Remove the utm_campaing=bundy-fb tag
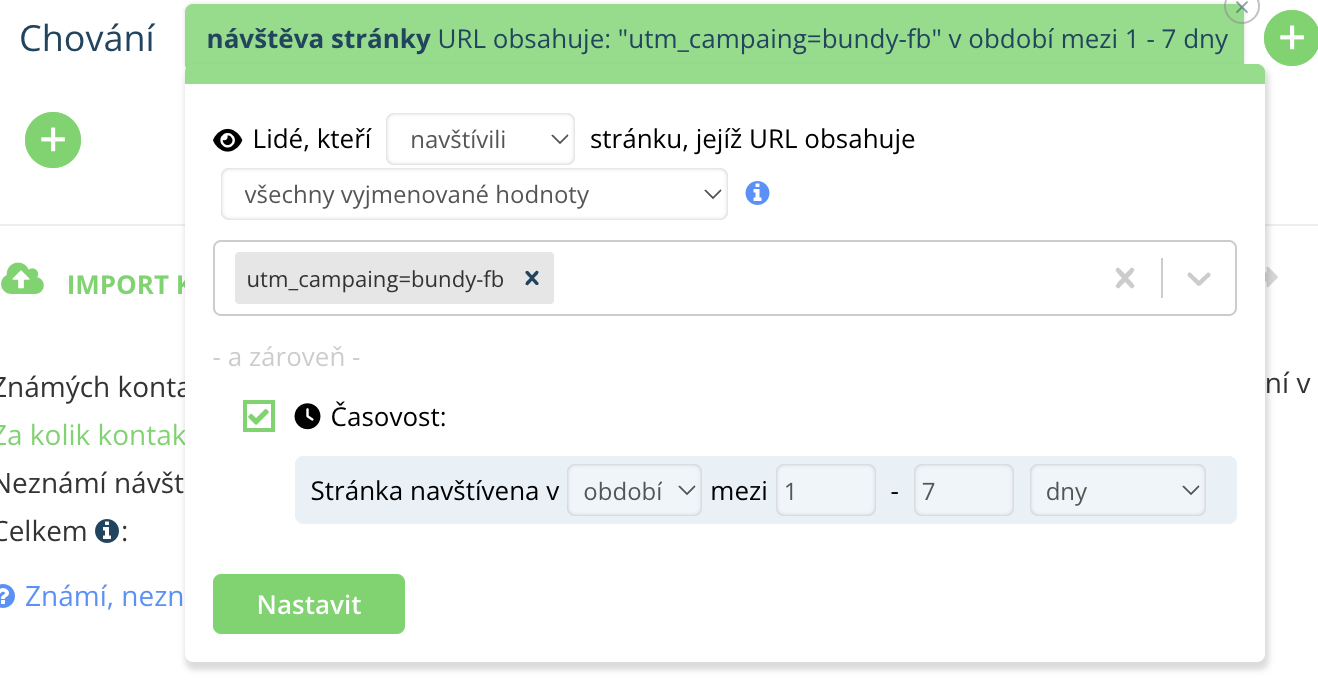This screenshot has height=680, width=1318. (x=532, y=279)
